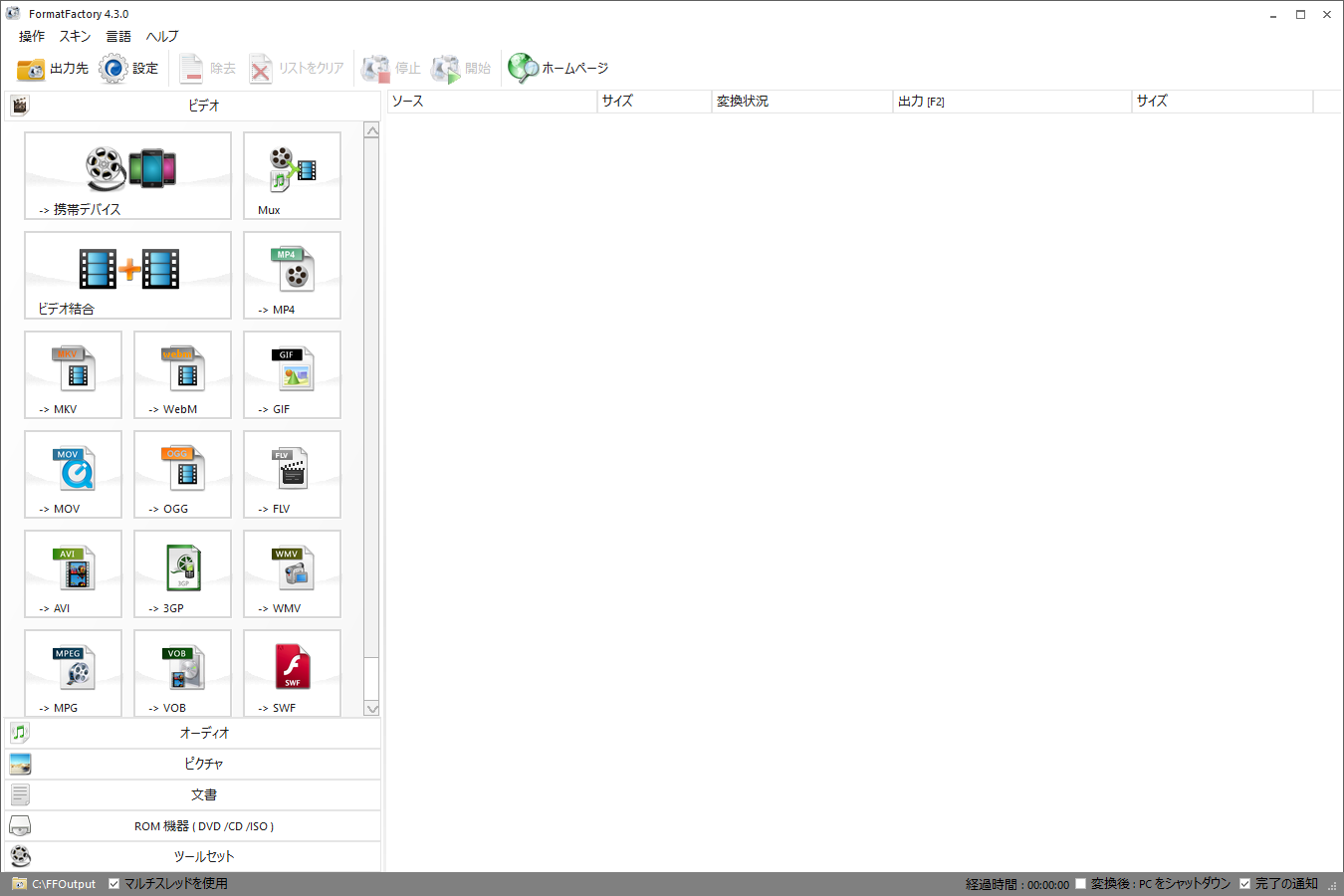Choose the -> FLV conversion tile
The width and height of the screenshot is (1344, 896).
coord(292,474)
